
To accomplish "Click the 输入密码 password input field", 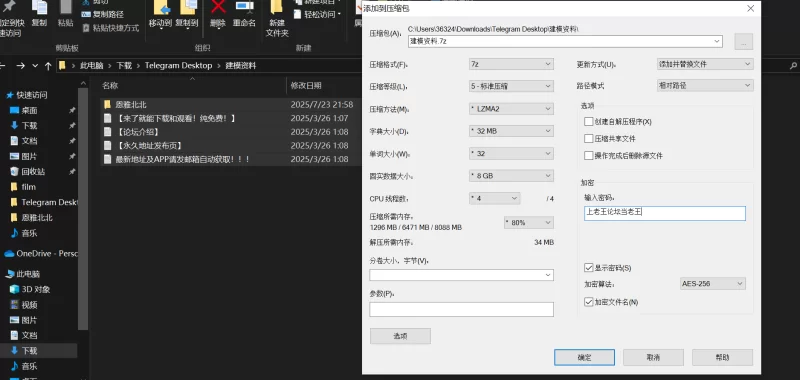I will pyautogui.click(x=665, y=213).
